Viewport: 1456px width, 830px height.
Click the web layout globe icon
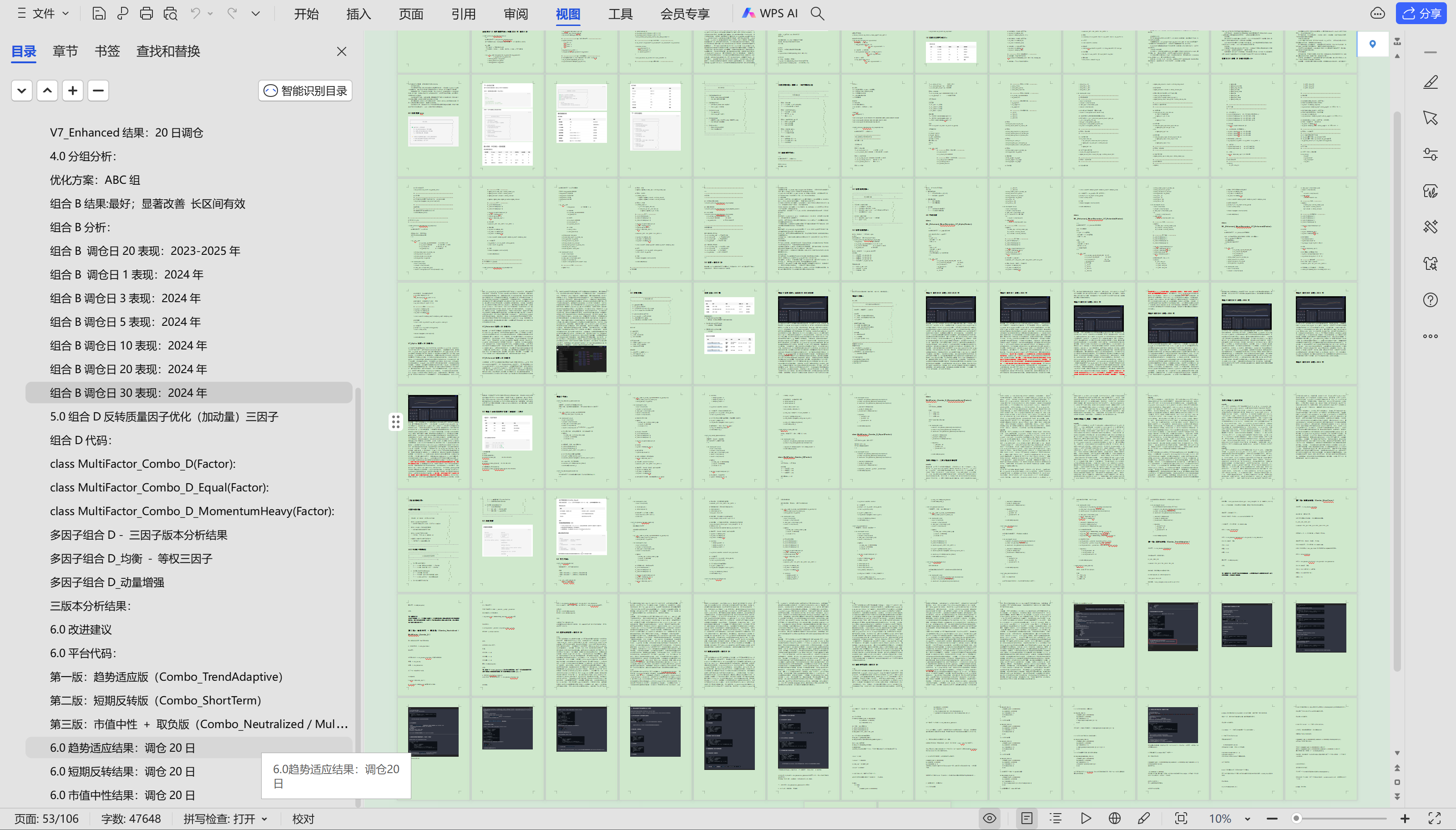coord(1115,819)
